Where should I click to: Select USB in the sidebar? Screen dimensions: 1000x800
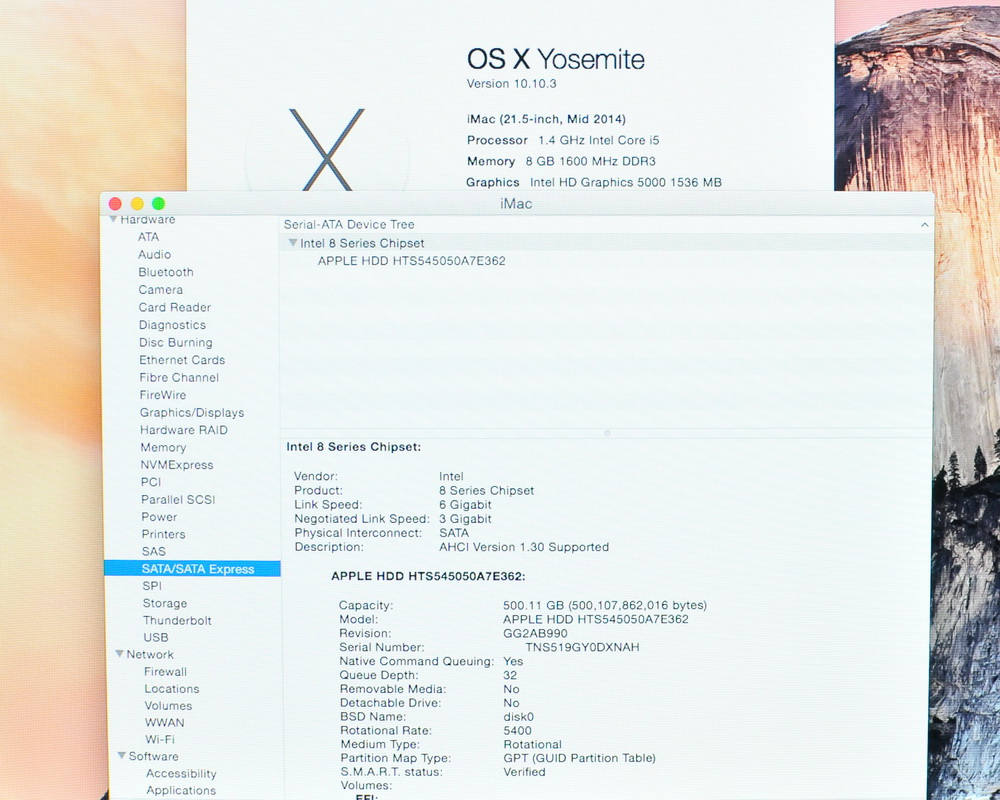[156, 637]
